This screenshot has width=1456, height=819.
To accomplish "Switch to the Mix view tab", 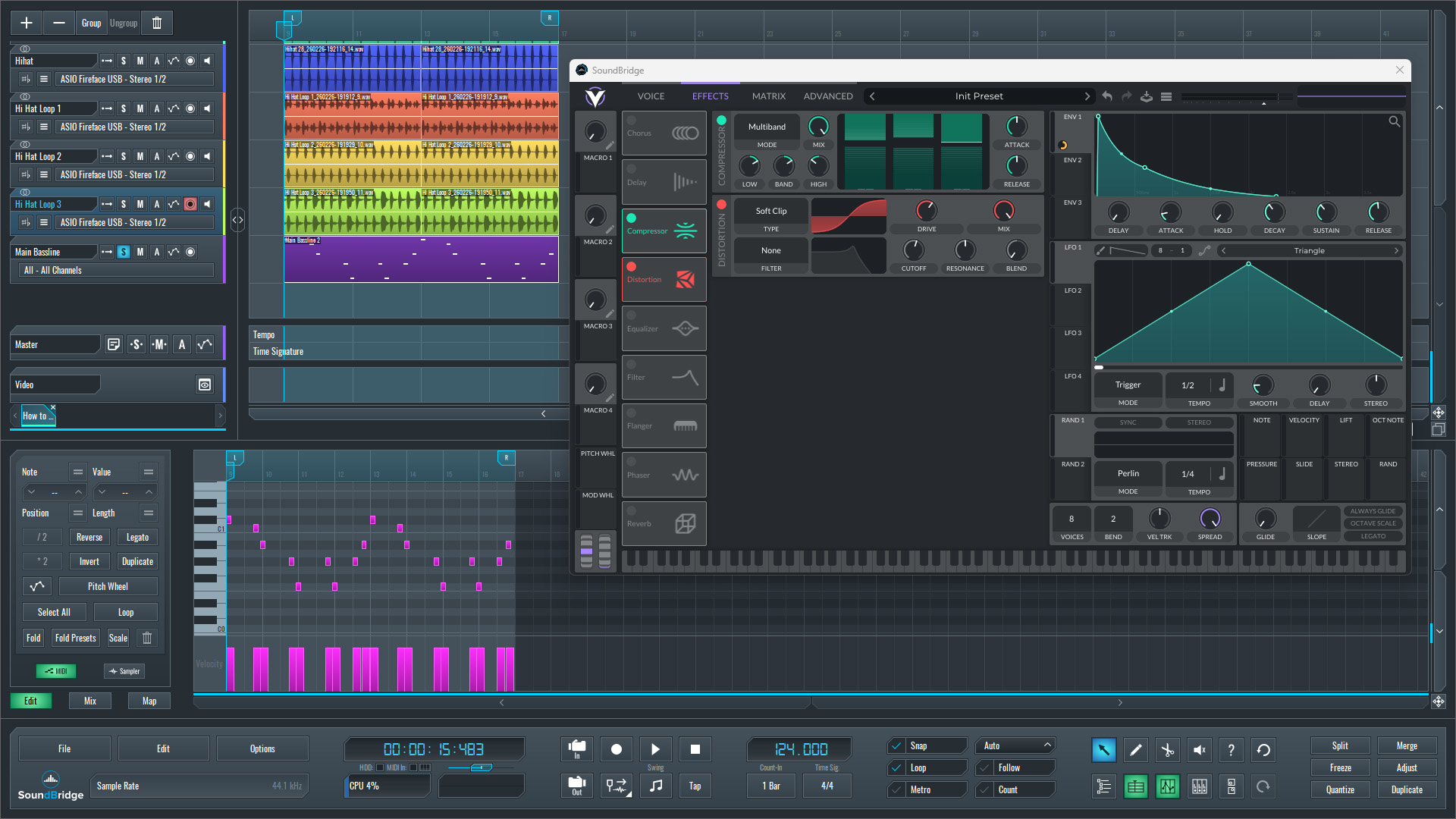I will (x=90, y=701).
